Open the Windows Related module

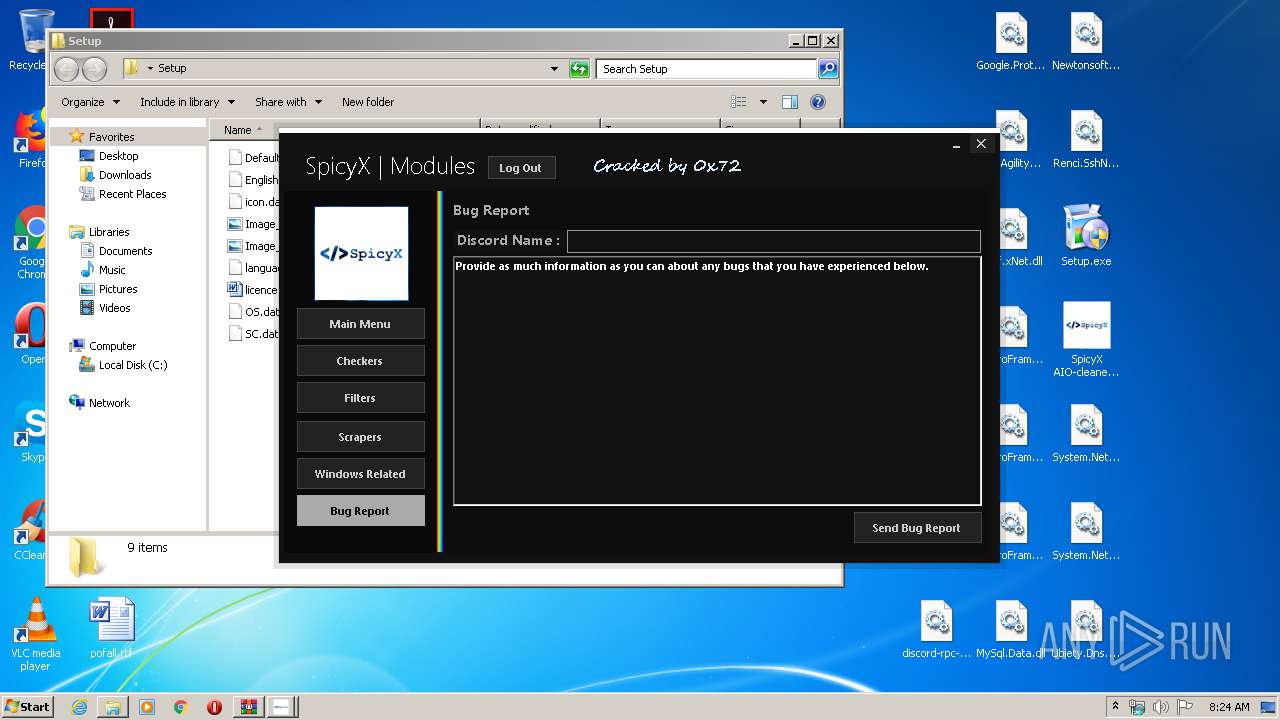pos(360,474)
